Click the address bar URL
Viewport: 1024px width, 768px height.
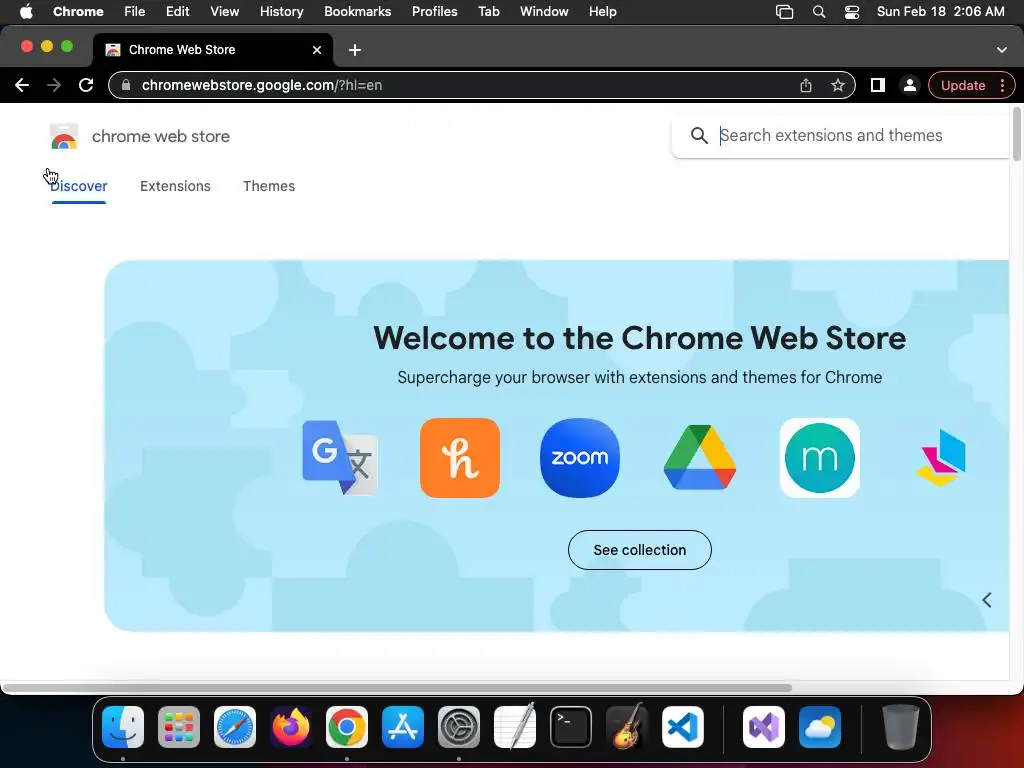tap(262, 85)
